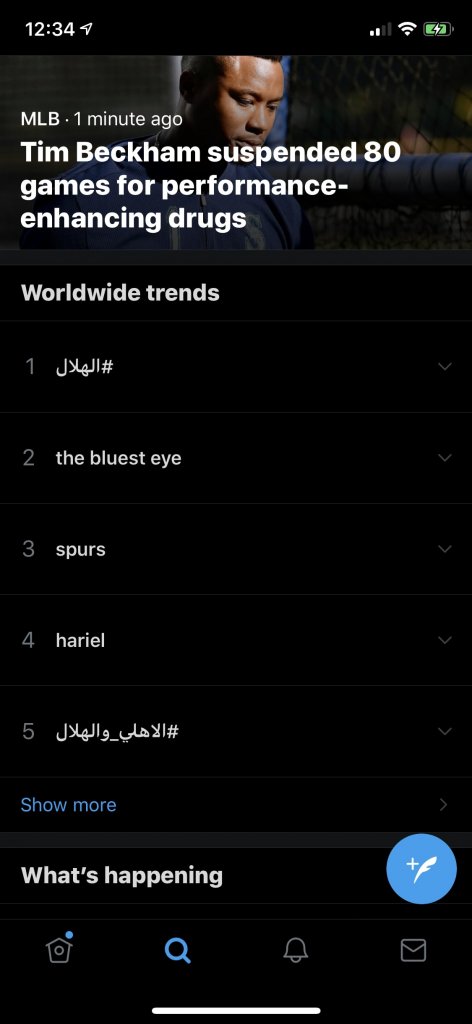This screenshot has width=472, height=1024.
Task: Open the chevron next to 'spurs'
Action: [x=445, y=549]
